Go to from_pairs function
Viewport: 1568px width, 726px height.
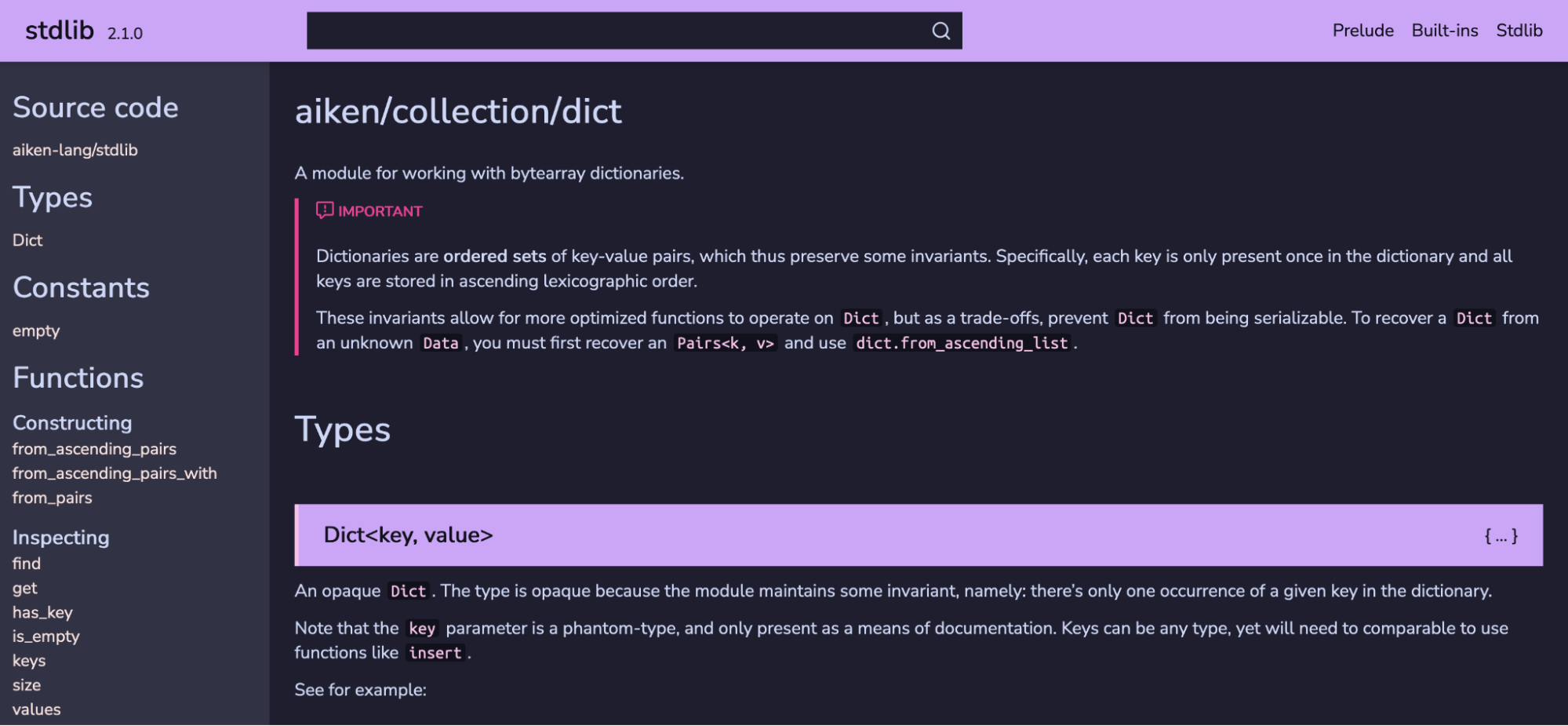pyautogui.click(x=52, y=498)
